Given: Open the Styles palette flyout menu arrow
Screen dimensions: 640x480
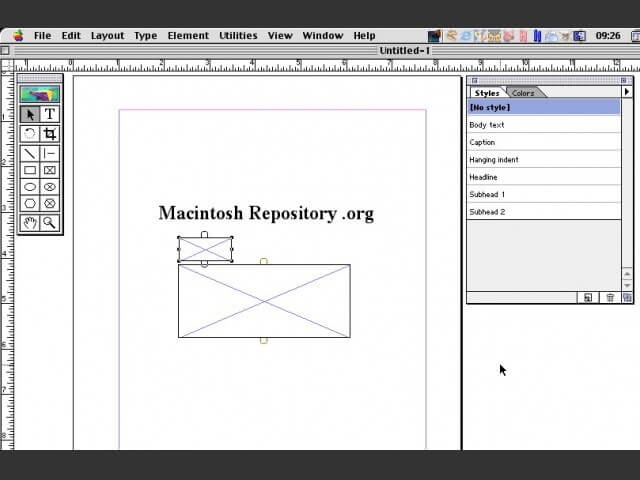Looking at the screenshot, I should 627,92.
